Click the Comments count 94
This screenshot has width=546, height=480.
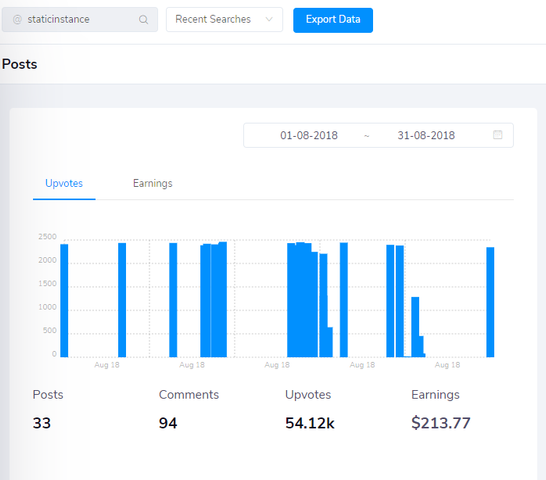[x=168, y=423]
